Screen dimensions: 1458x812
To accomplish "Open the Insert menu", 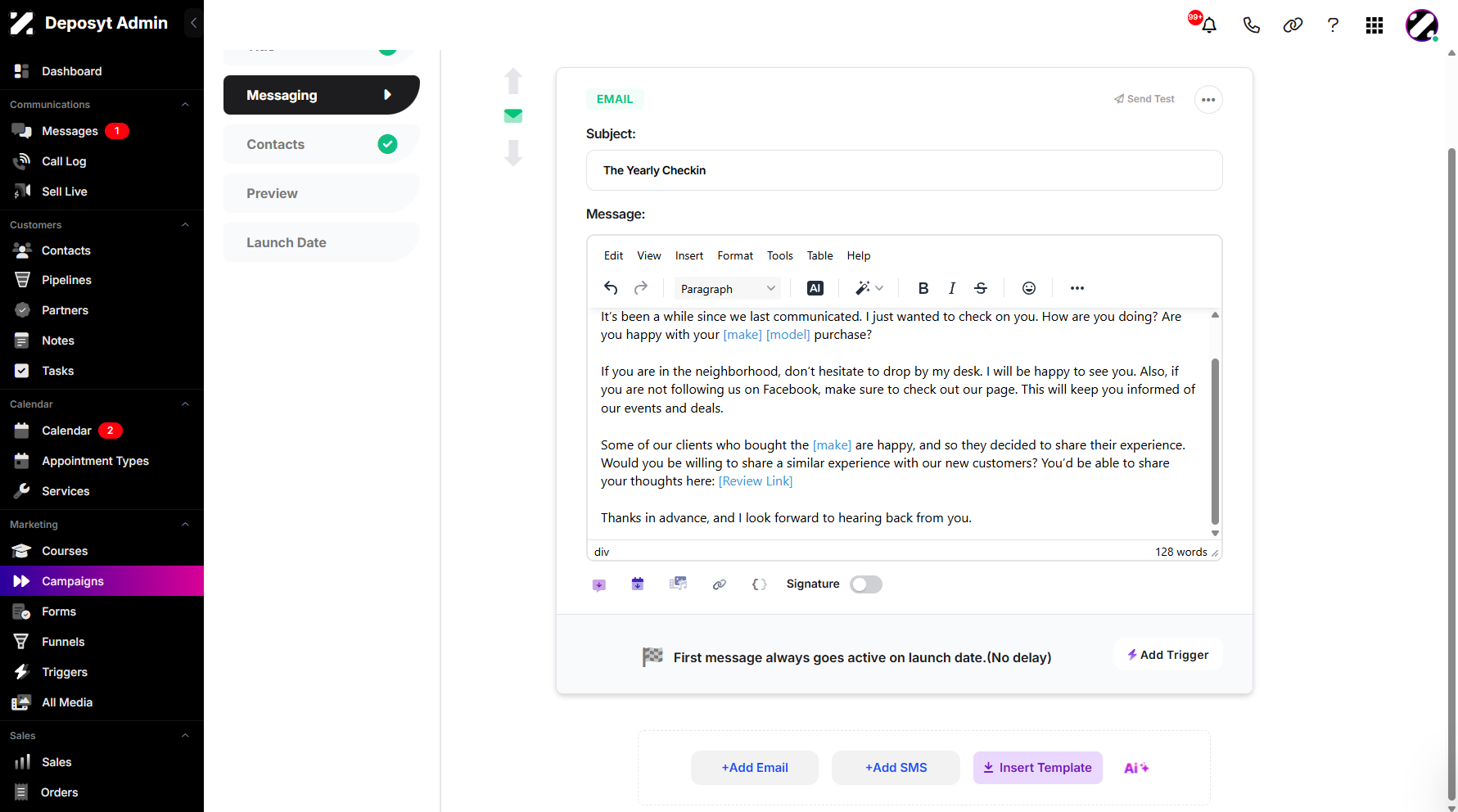I will click(x=689, y=255).
